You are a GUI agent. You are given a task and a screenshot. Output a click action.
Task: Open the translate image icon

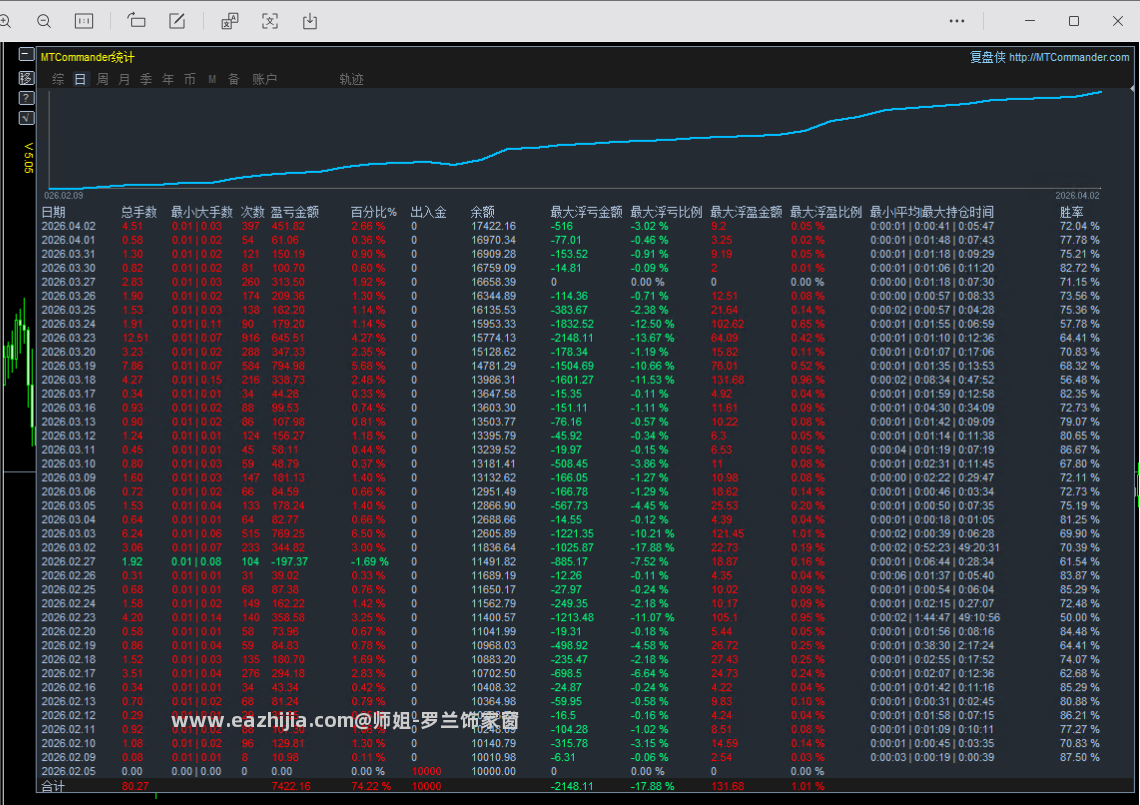(x=230, y=21)
